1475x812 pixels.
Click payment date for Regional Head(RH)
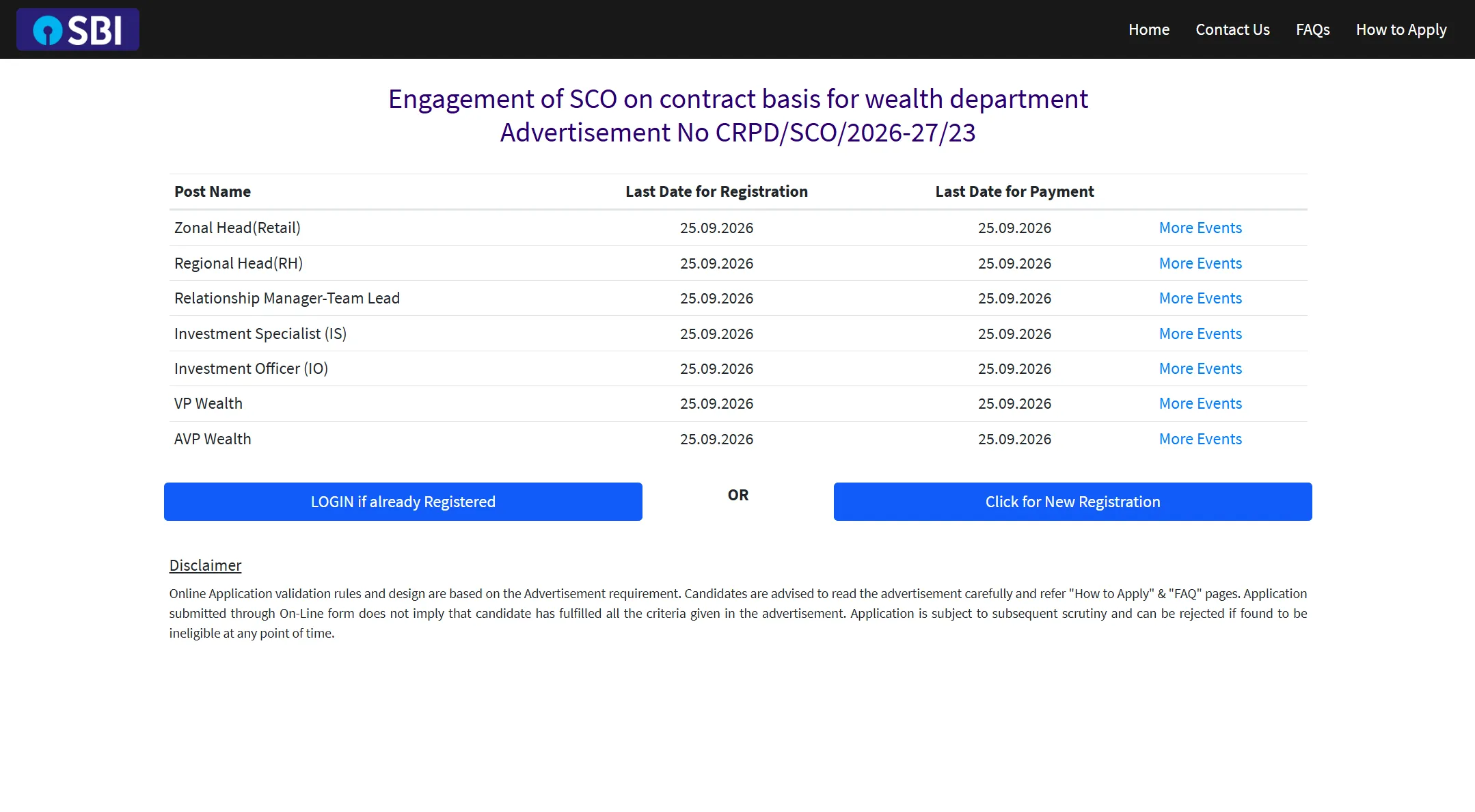(1014, 263)
